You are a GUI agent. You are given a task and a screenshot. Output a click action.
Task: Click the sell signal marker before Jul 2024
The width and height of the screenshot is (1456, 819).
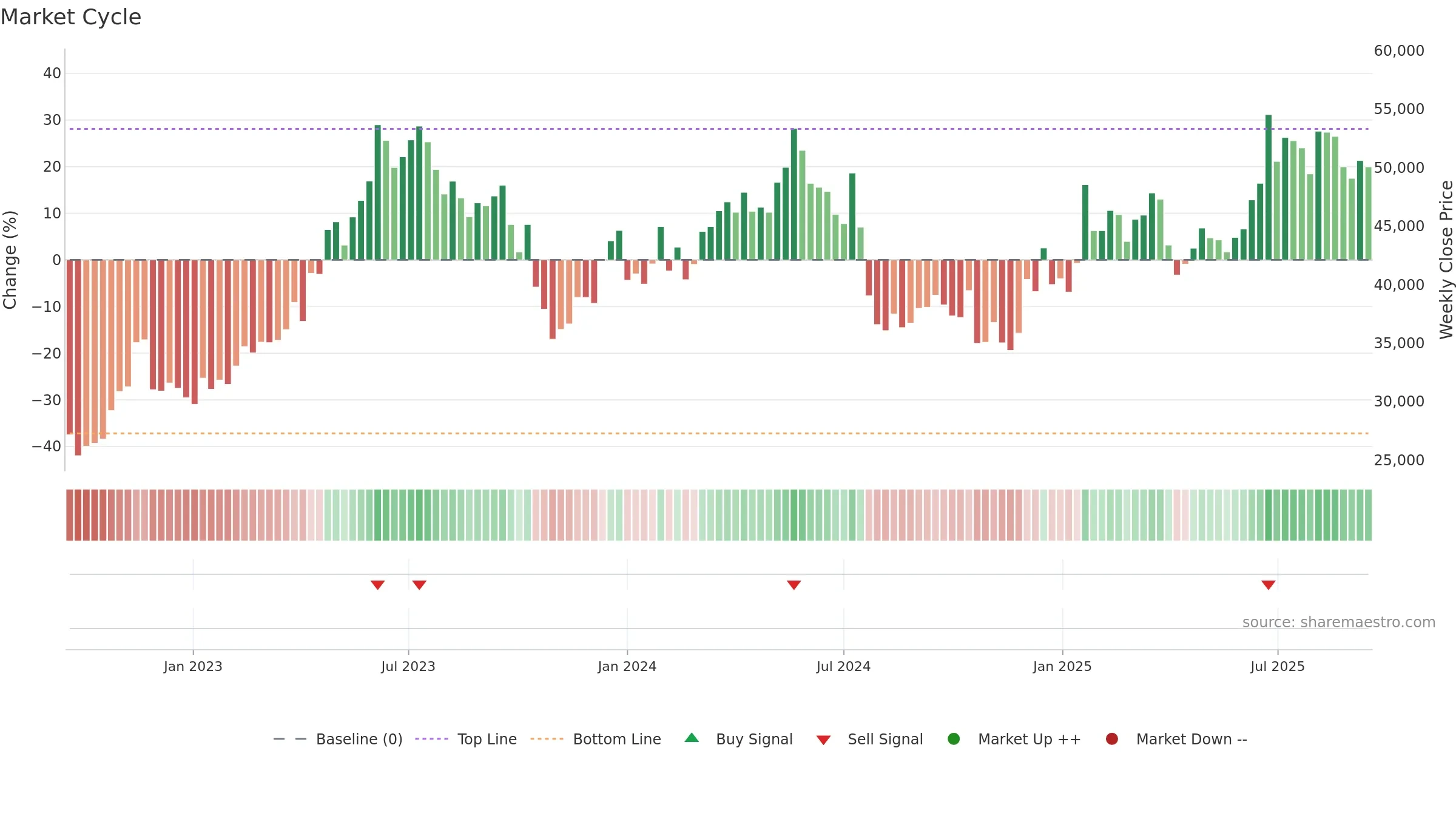point(794,585)
